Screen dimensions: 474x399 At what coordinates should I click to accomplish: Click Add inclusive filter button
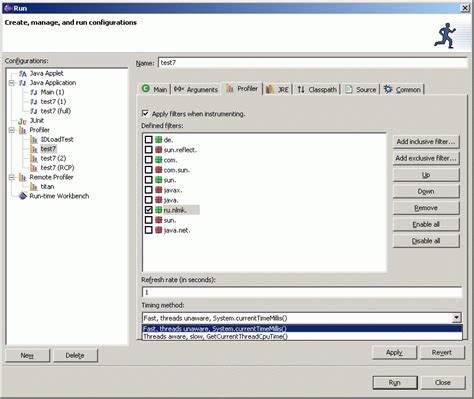click(x=426, y=142)
